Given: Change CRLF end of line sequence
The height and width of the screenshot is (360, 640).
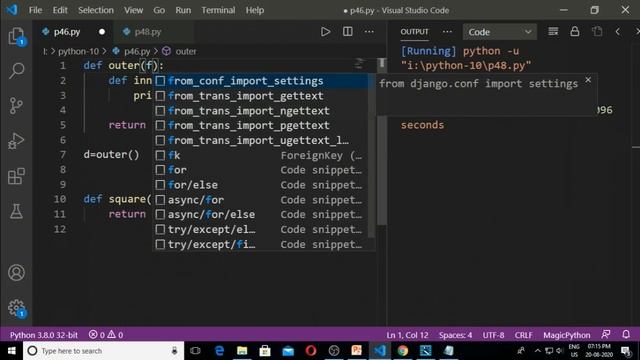Looking at the screenshot, I should [x=524, y=335].
